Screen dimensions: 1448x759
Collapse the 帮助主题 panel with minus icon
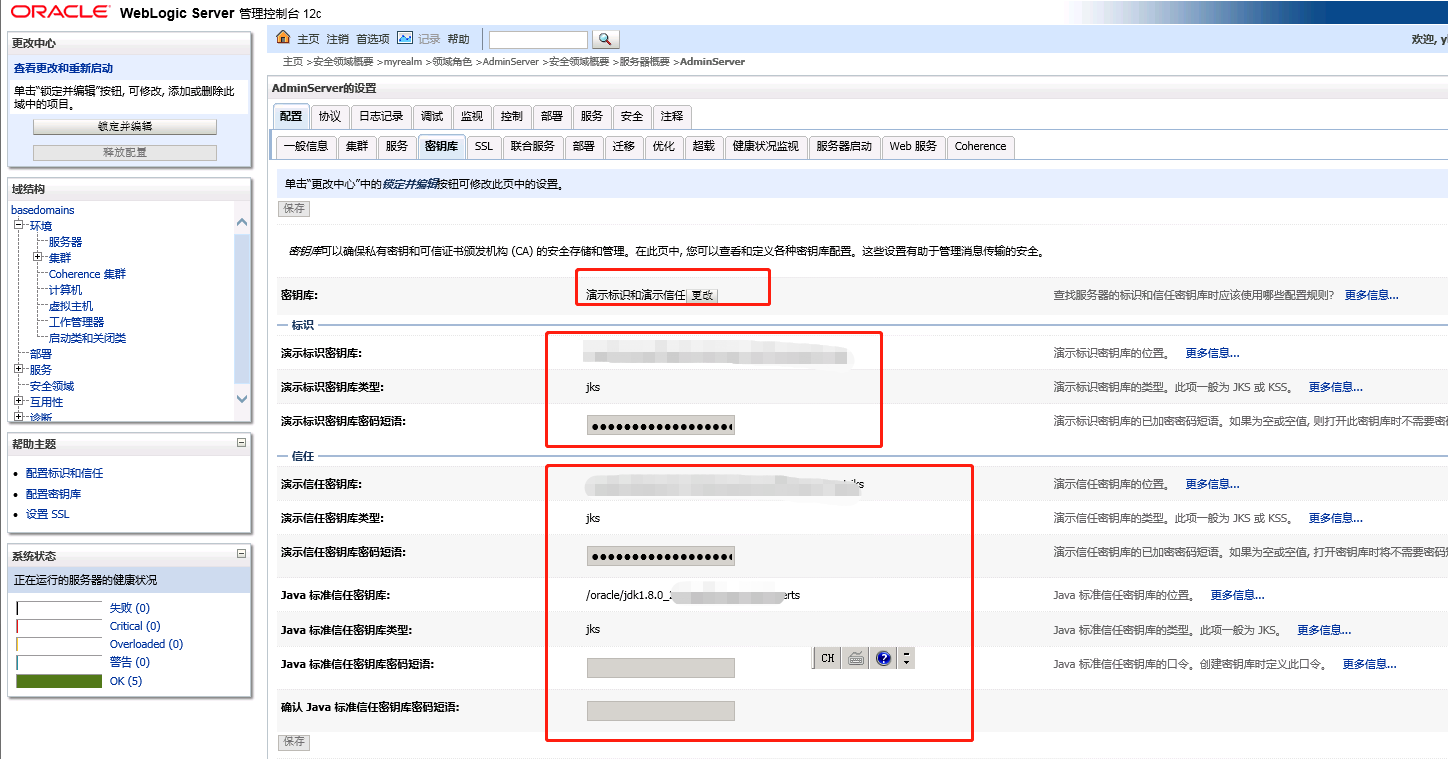tap(241, 442)
